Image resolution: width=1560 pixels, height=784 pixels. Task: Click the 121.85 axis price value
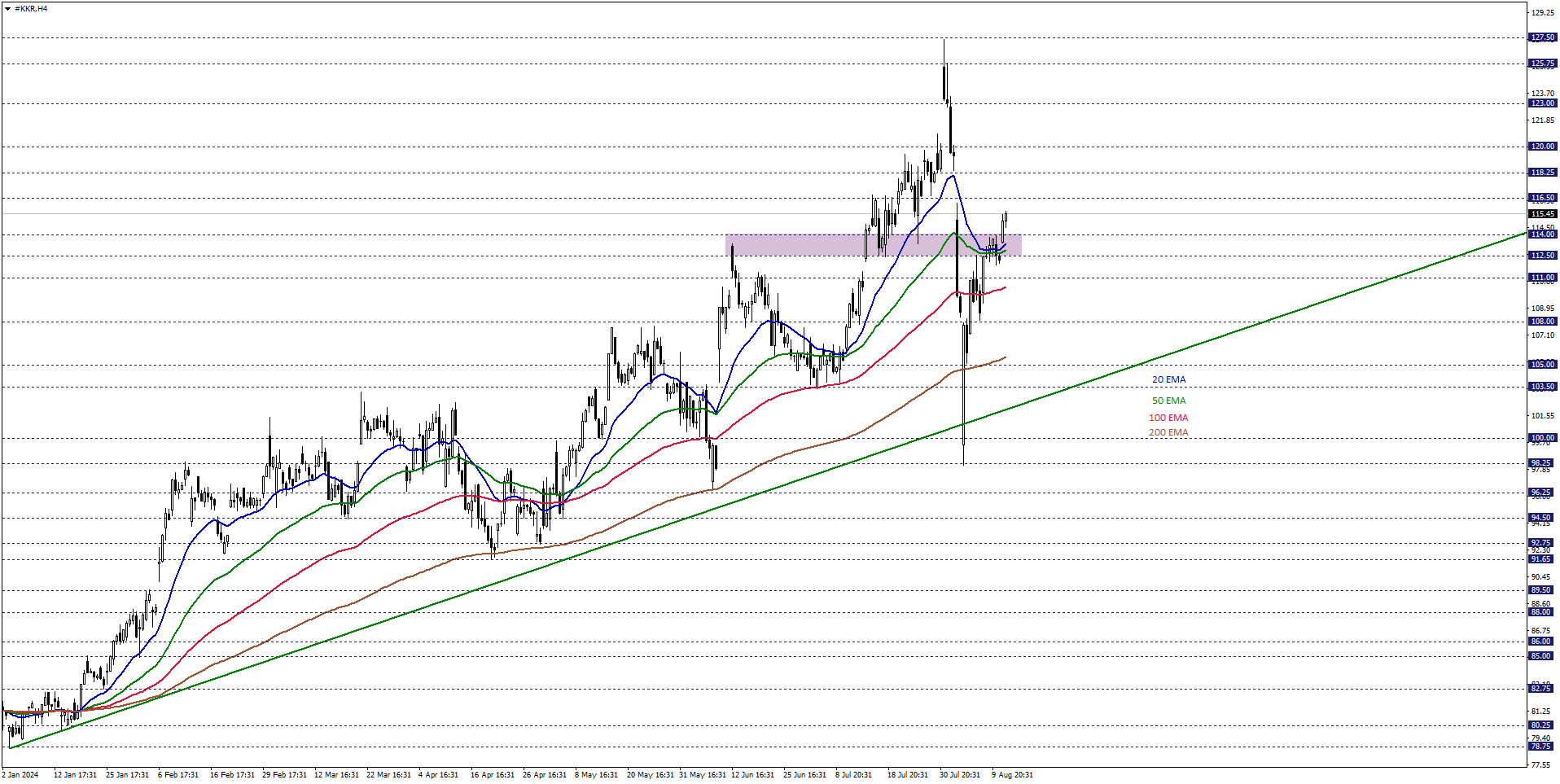pyautogui.click(x=1543, y=120)
